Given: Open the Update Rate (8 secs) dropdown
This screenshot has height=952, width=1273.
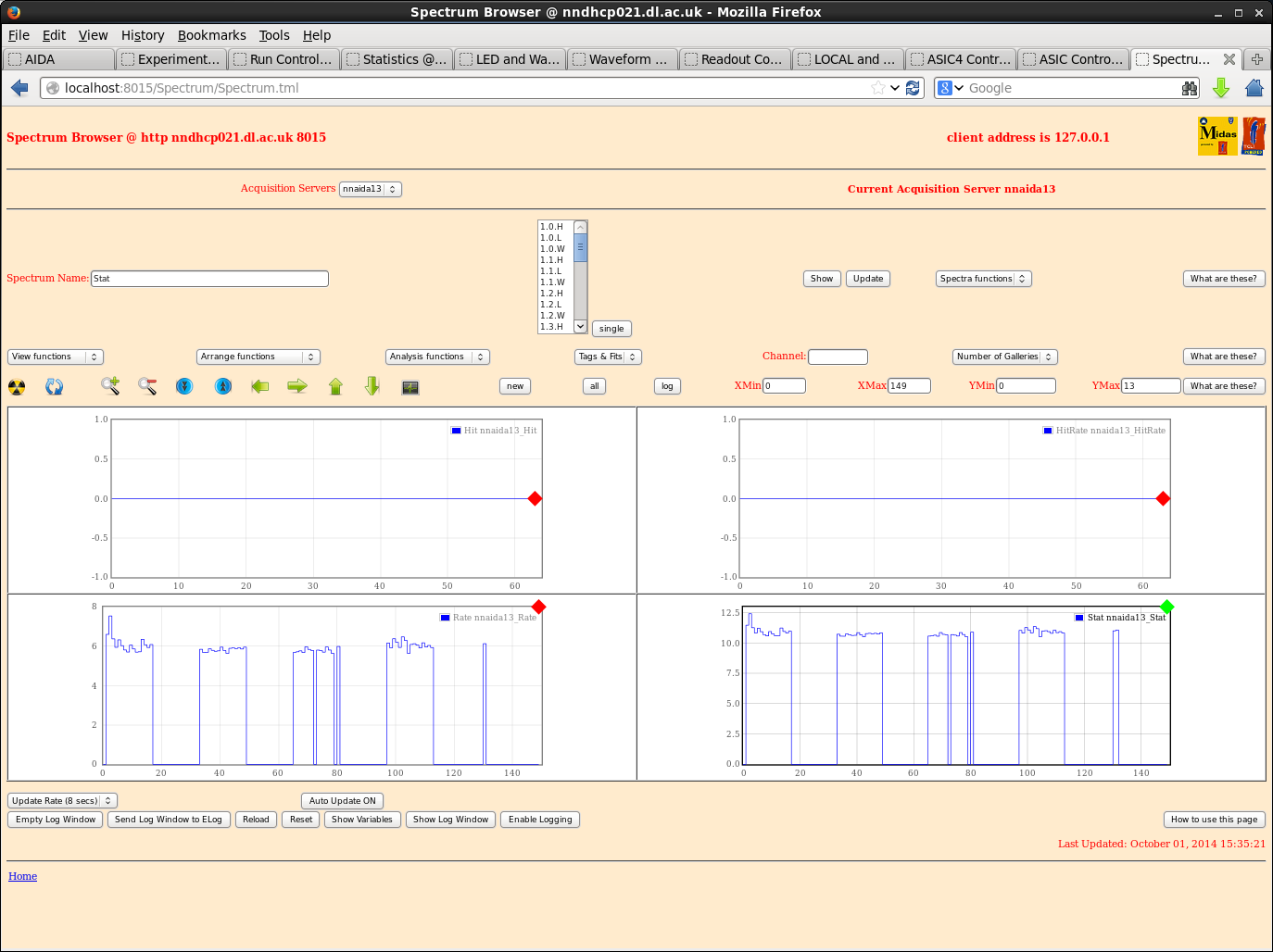Looking at the screenshot, I should pyautogui.click(x=63, y=801).
